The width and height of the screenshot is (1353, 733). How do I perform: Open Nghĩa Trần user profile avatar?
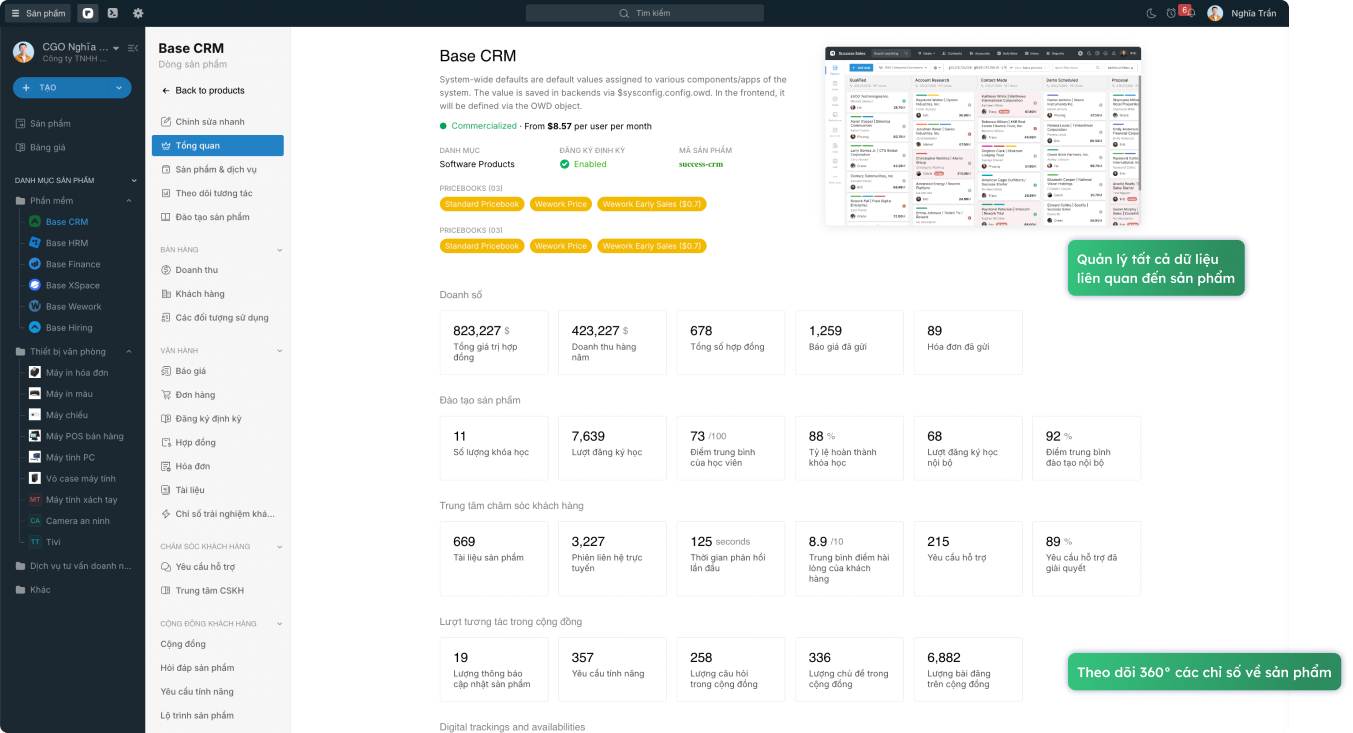[1215, 13]
